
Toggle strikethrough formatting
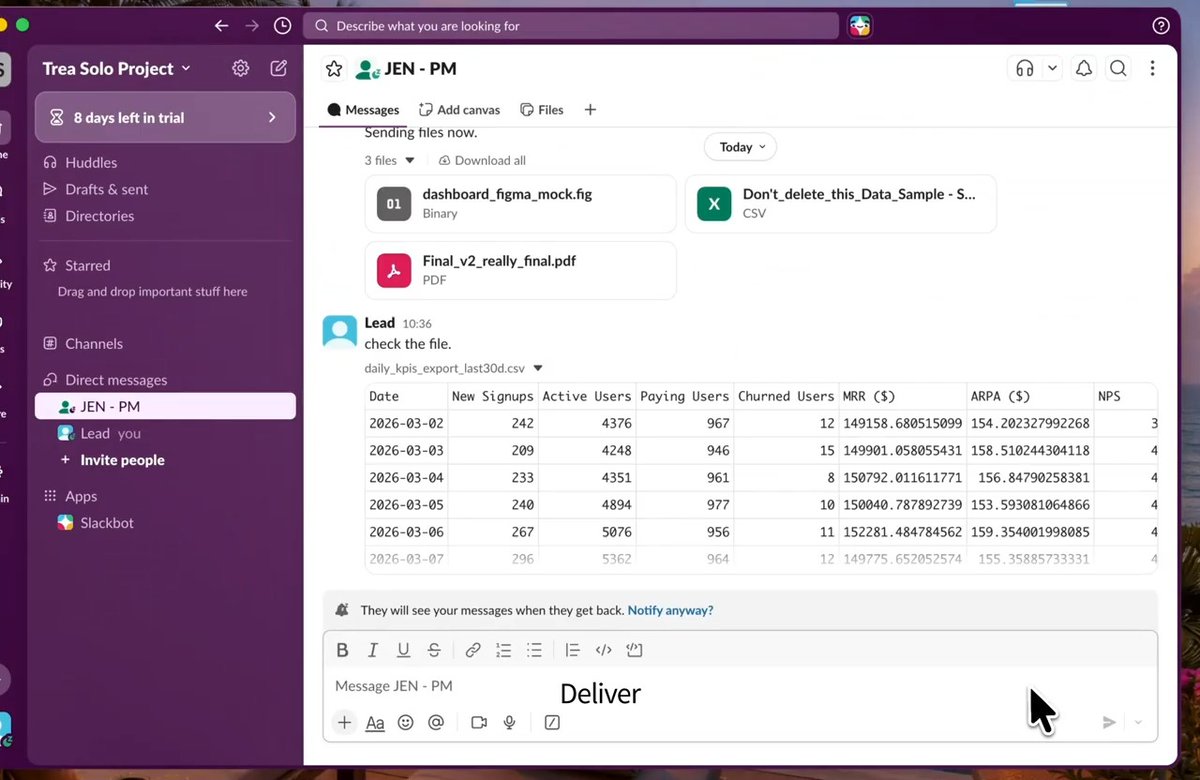(x=434, y=650)
